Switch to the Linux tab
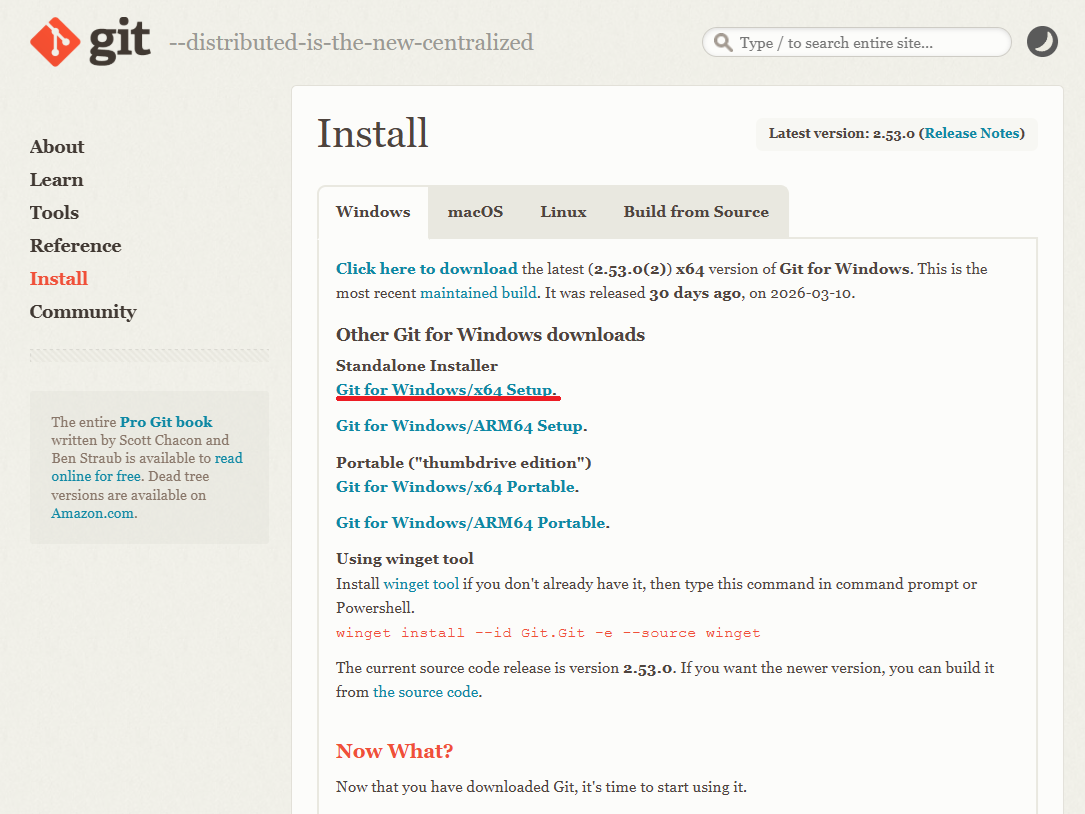Viewport: 1085px width, 814px height. click(563, 212)
